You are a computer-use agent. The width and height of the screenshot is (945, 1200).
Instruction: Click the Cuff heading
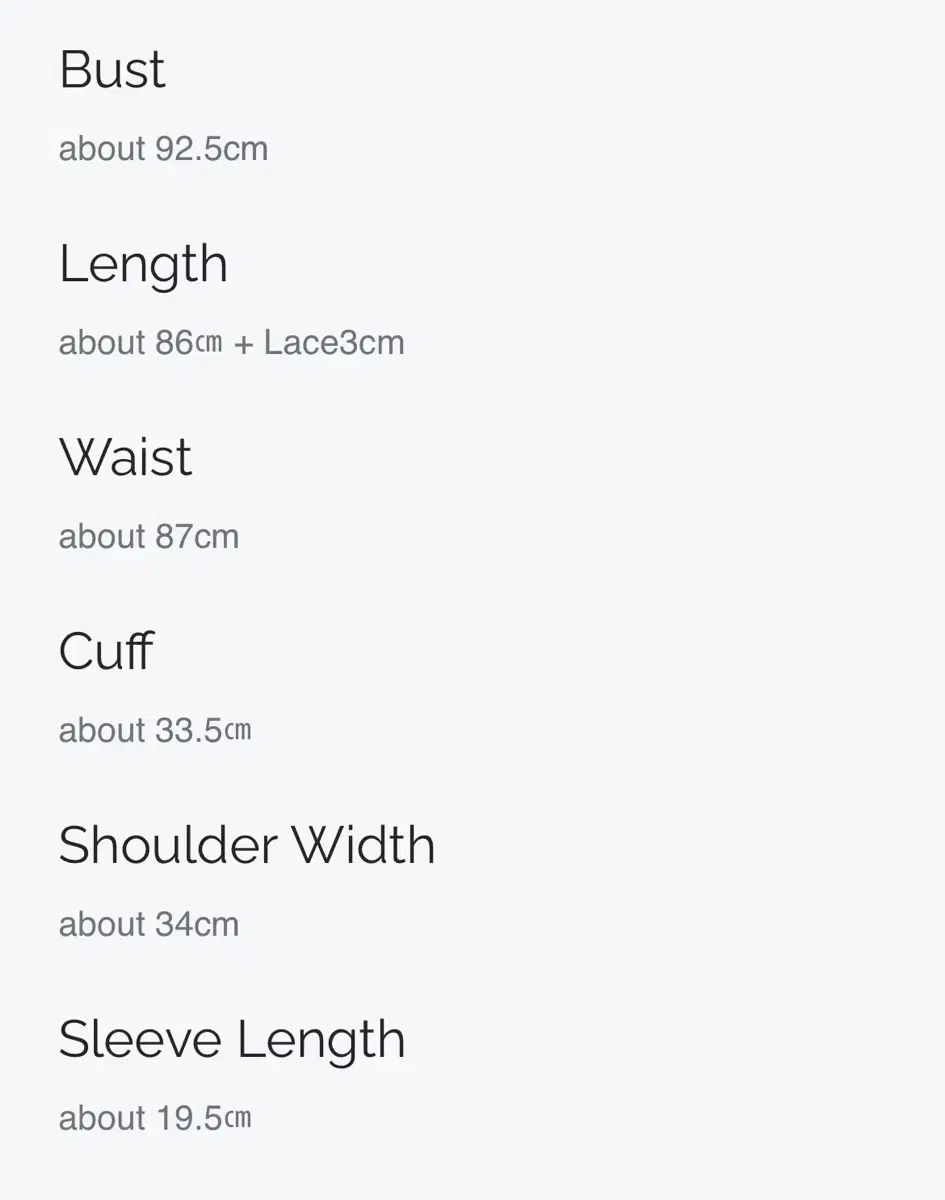(x=106, y=652)
